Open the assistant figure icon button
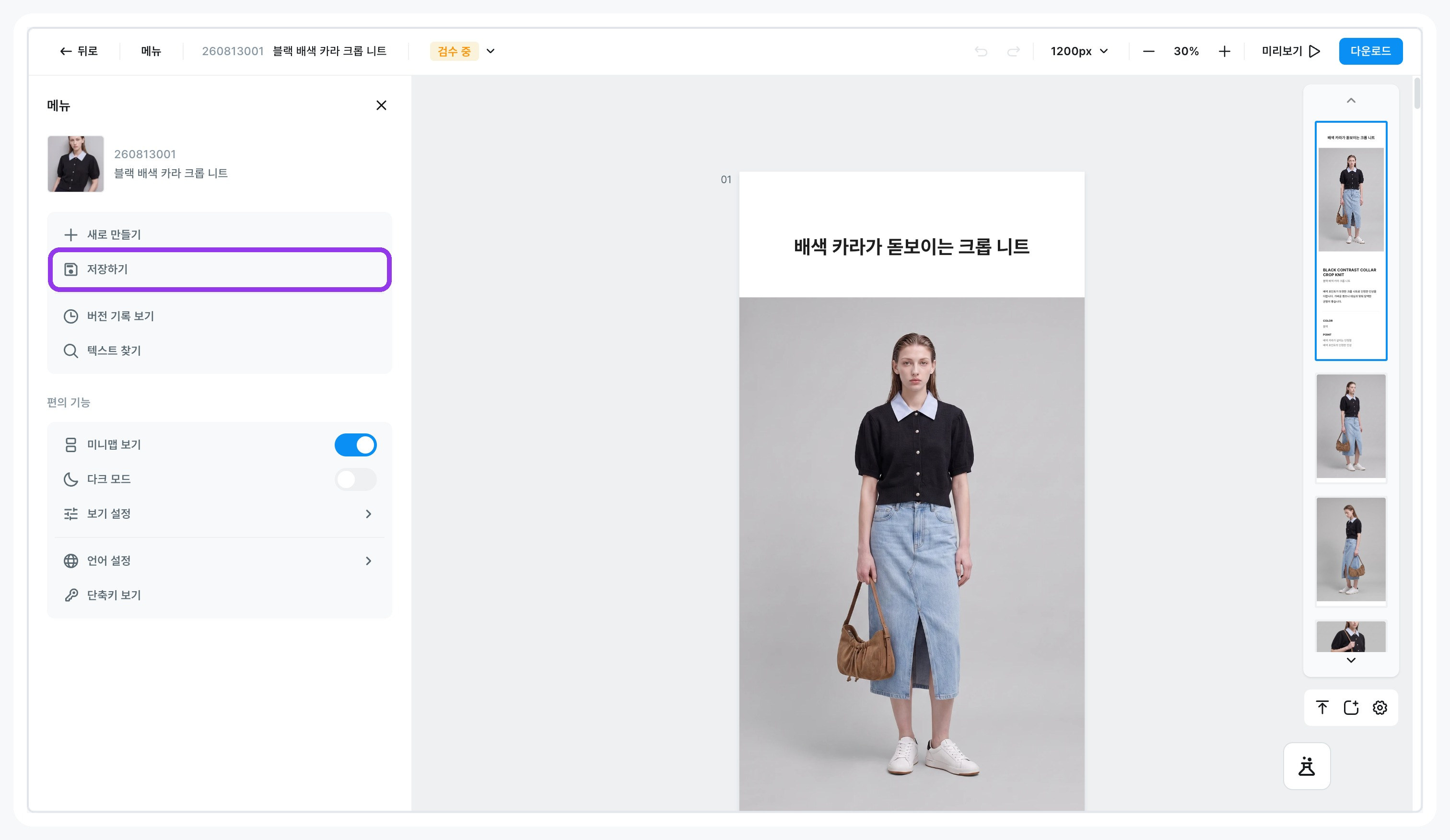Screen dimensions: 1450x840 coord(1307,766)
